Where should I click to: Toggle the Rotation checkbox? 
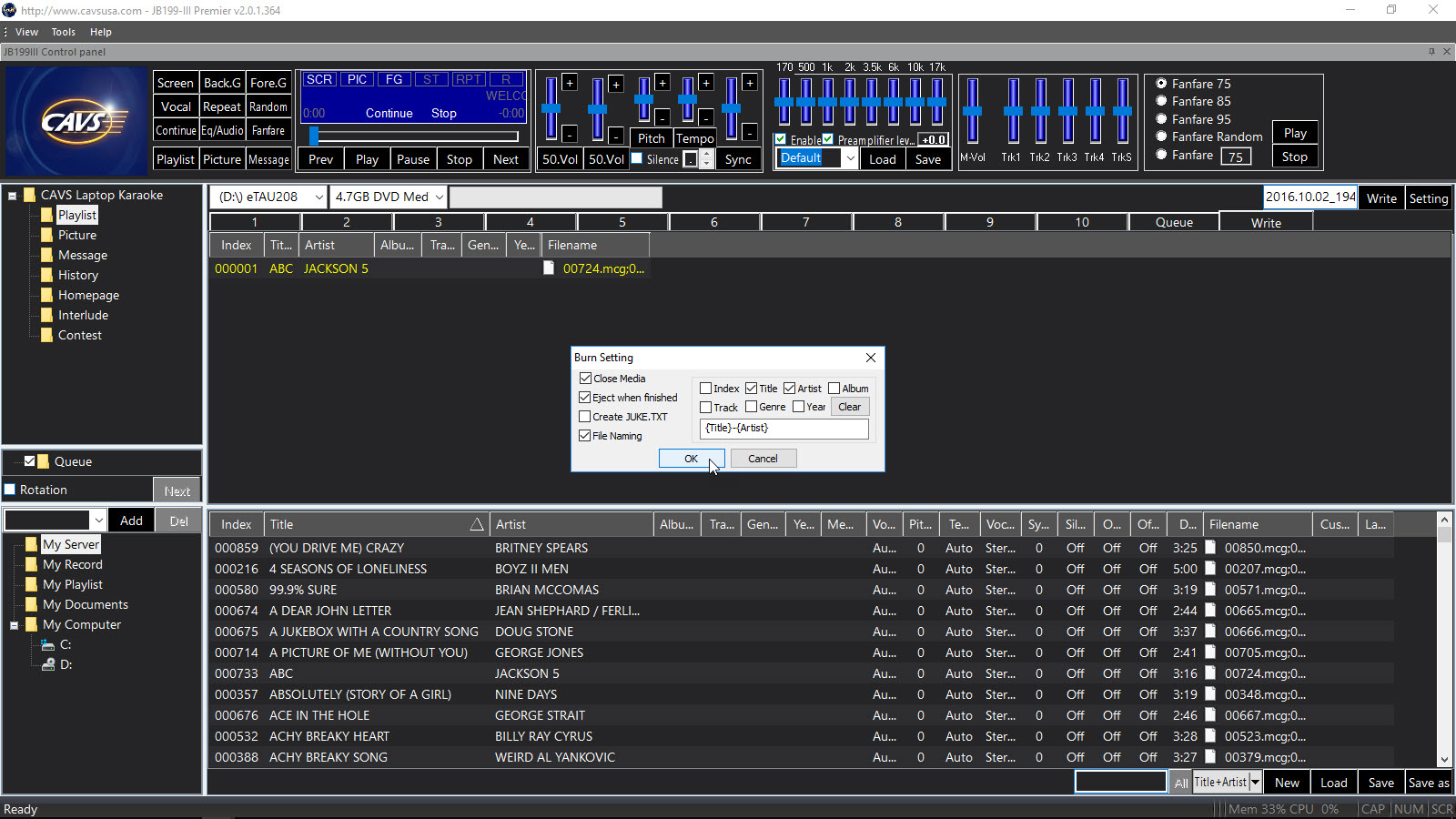(10, 490)
